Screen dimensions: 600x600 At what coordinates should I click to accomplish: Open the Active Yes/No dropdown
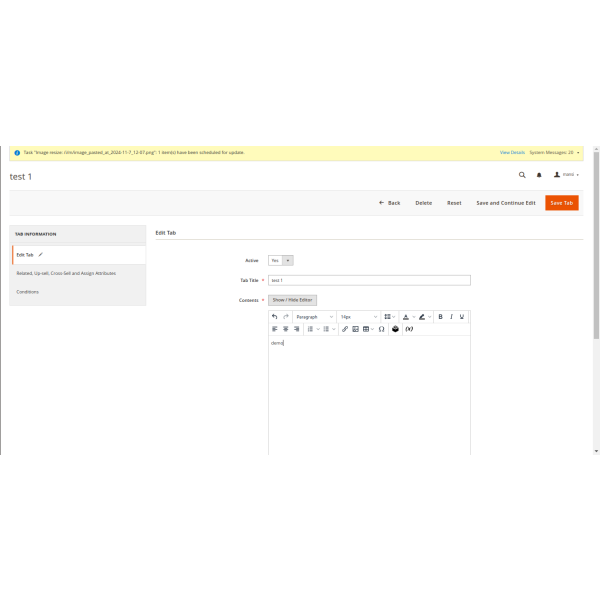281,260
